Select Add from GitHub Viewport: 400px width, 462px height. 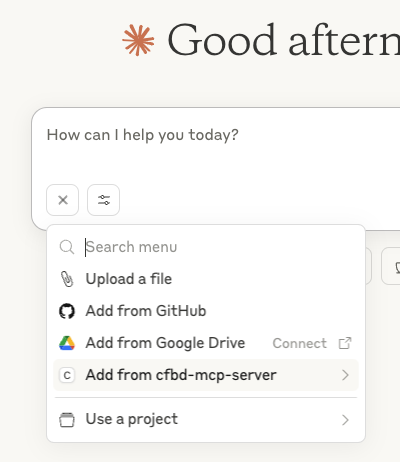[206, 311]
